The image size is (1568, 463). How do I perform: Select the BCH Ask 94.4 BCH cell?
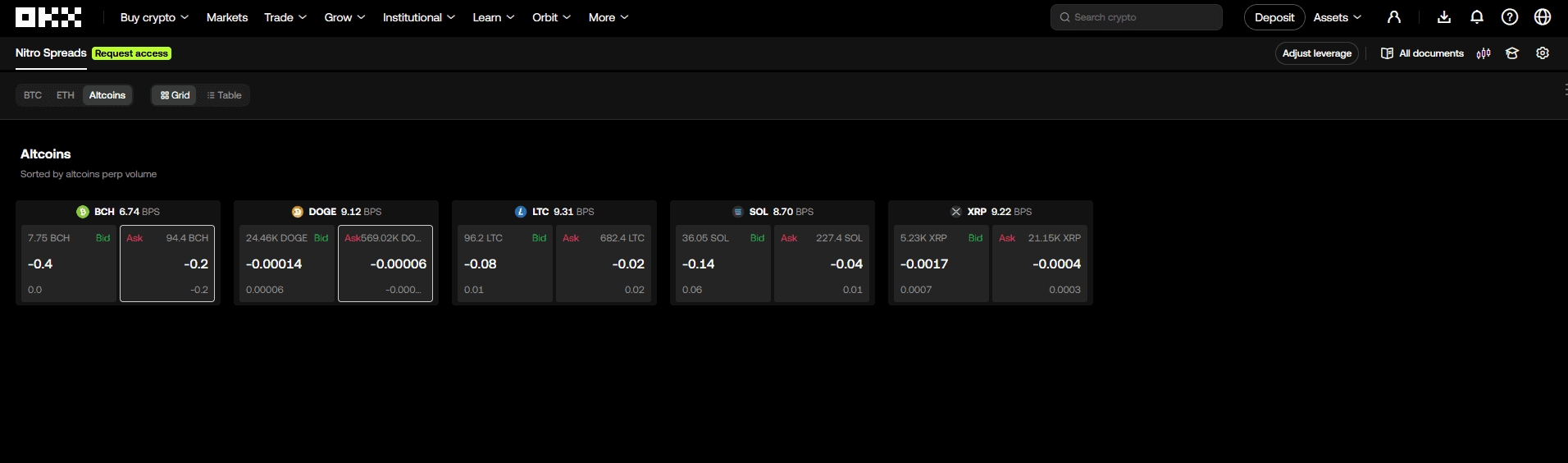coord(167,264)
